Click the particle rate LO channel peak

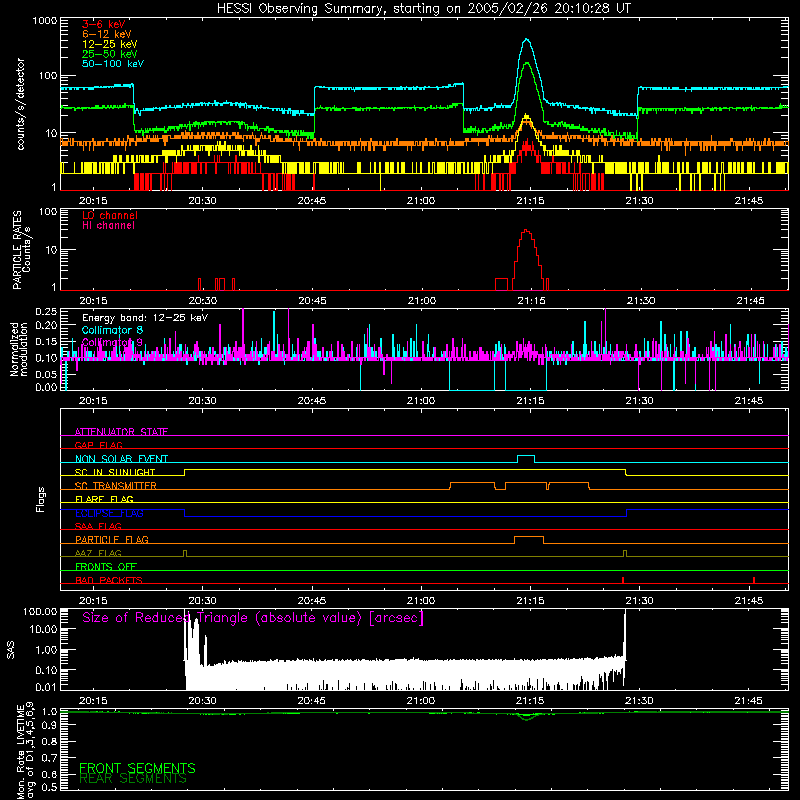(527, 231)
